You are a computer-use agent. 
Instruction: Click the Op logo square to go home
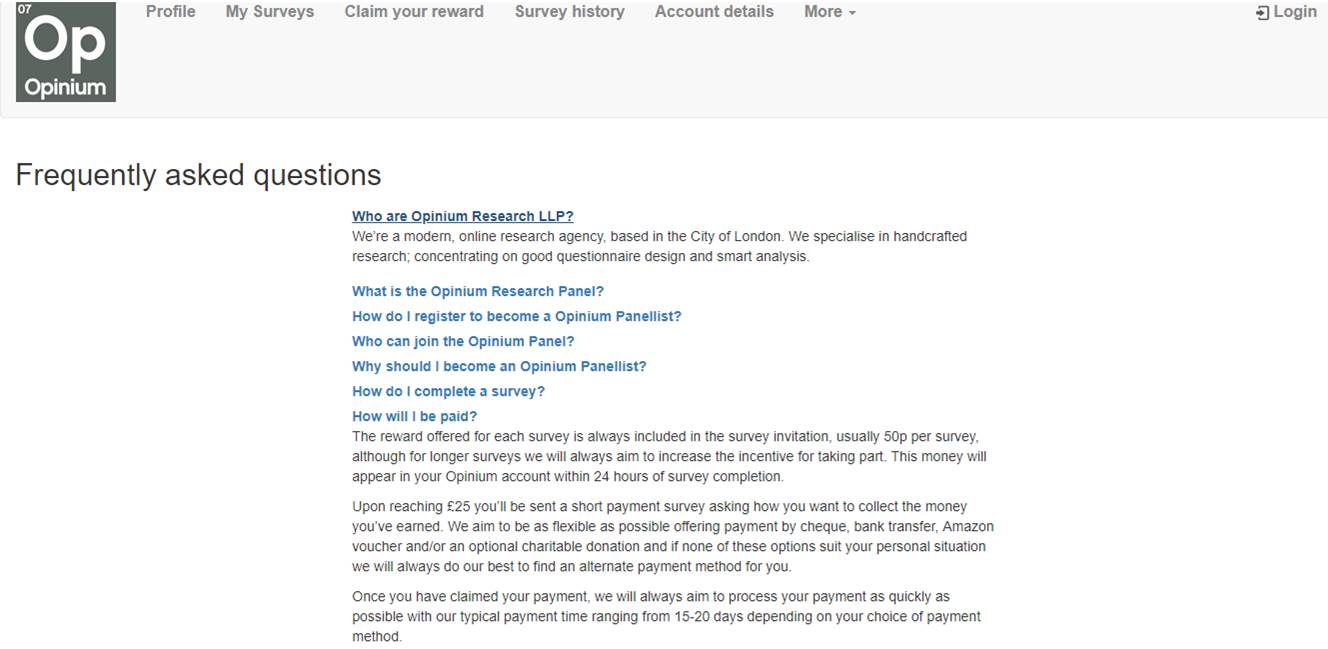[65, 51]
